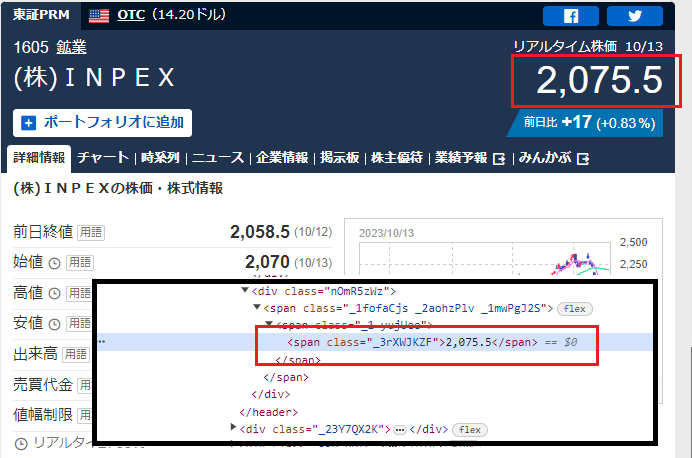Screen dimensions: 692x458
Task: Go to the 企業情報 tab
Action: point(282,158)
